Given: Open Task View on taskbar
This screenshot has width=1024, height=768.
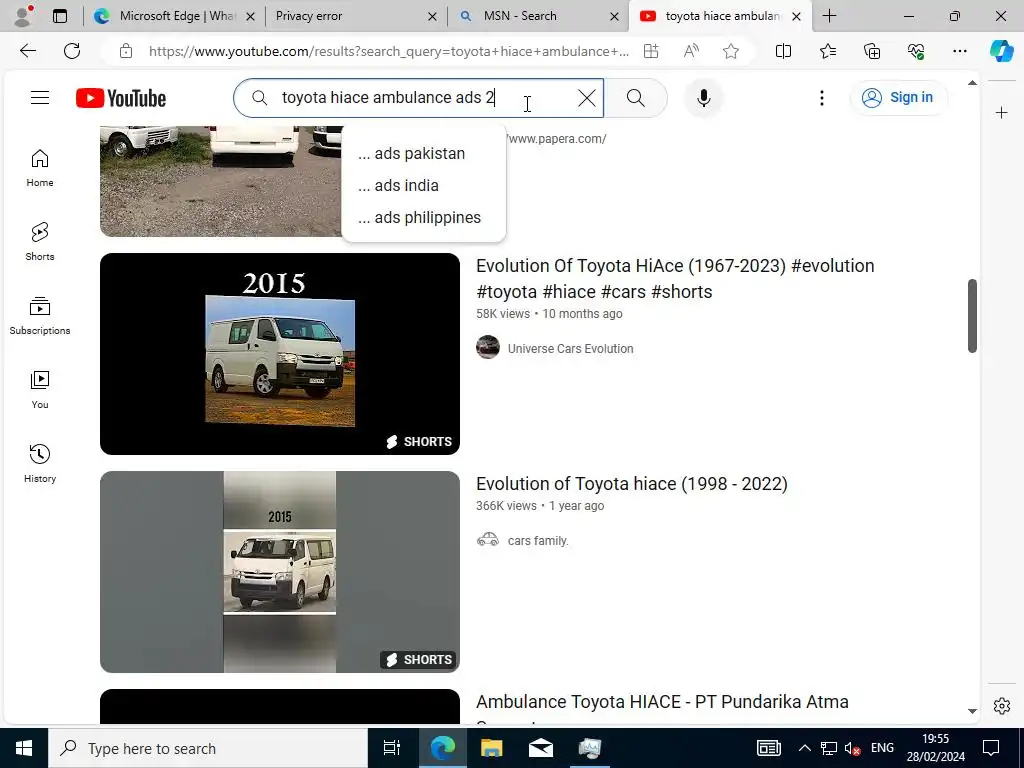Looking at the screenshot, I should 391,748.
